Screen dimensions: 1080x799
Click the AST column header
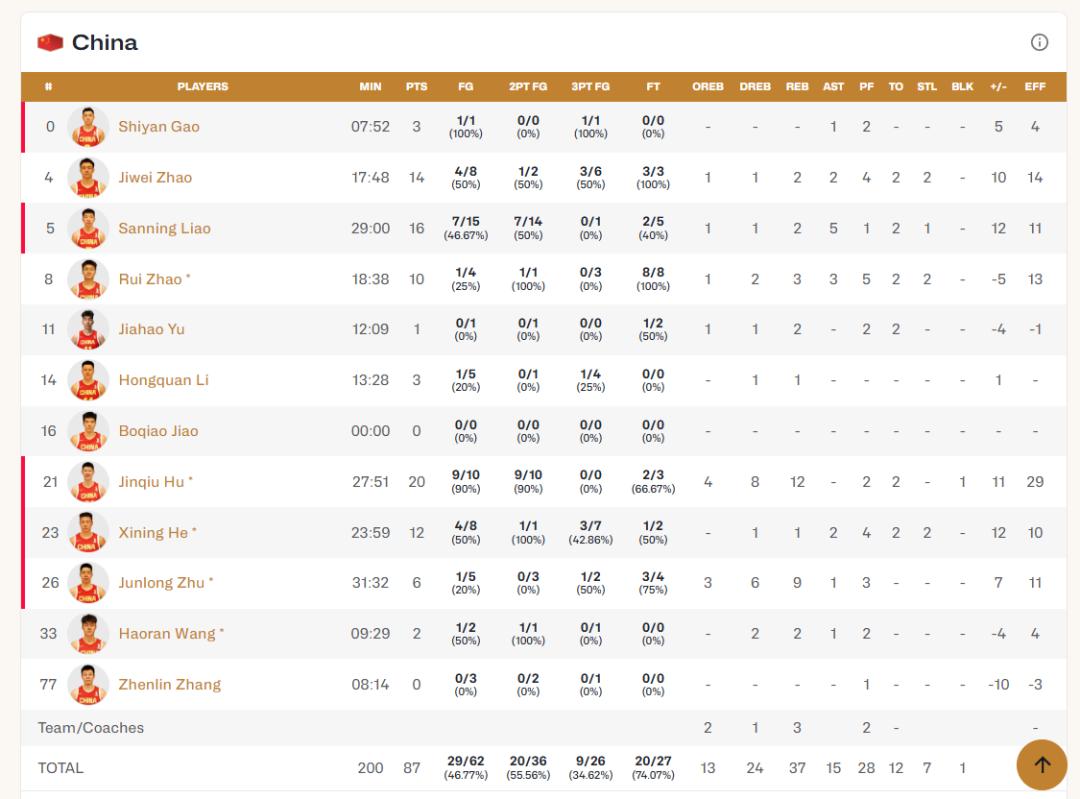tap(833, 87)
